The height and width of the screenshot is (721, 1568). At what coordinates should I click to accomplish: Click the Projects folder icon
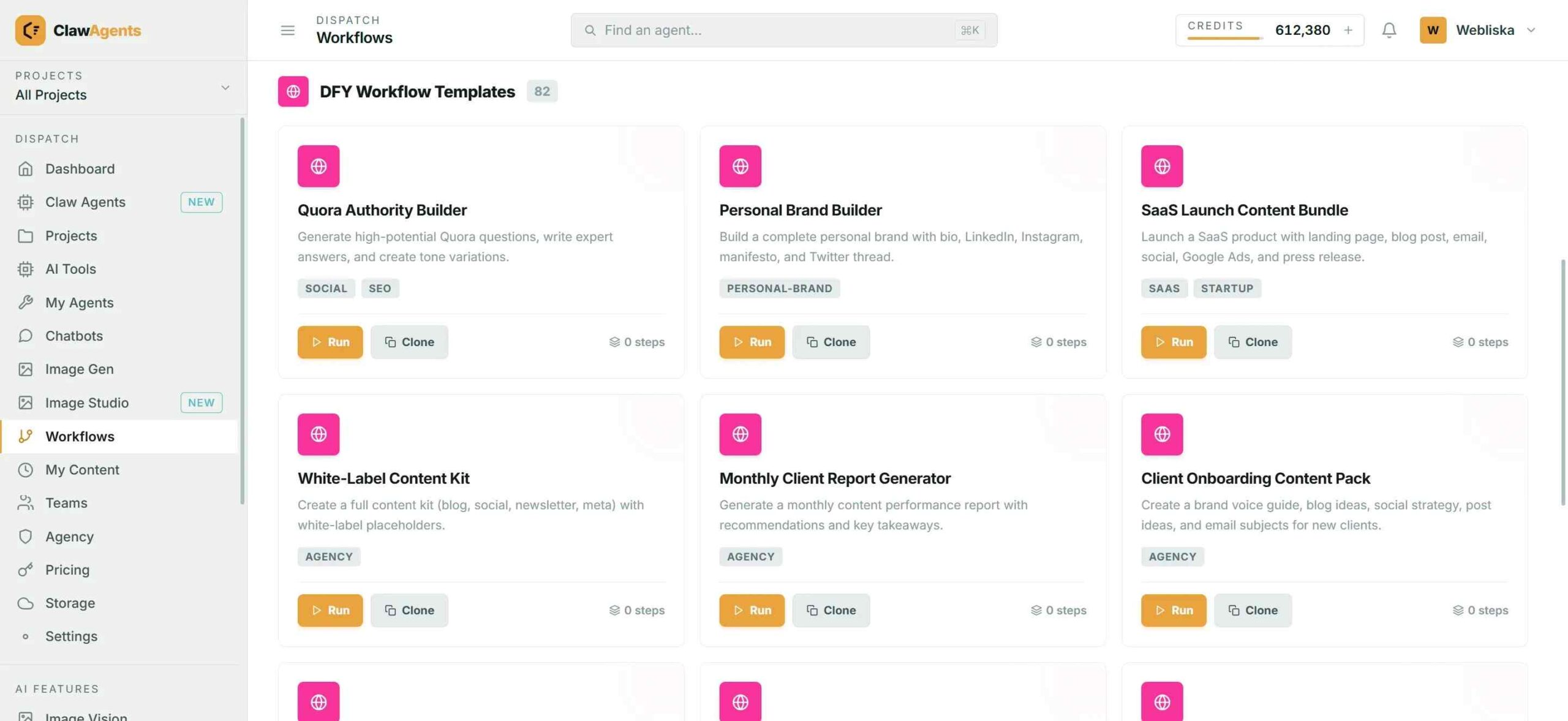[25, 236]
